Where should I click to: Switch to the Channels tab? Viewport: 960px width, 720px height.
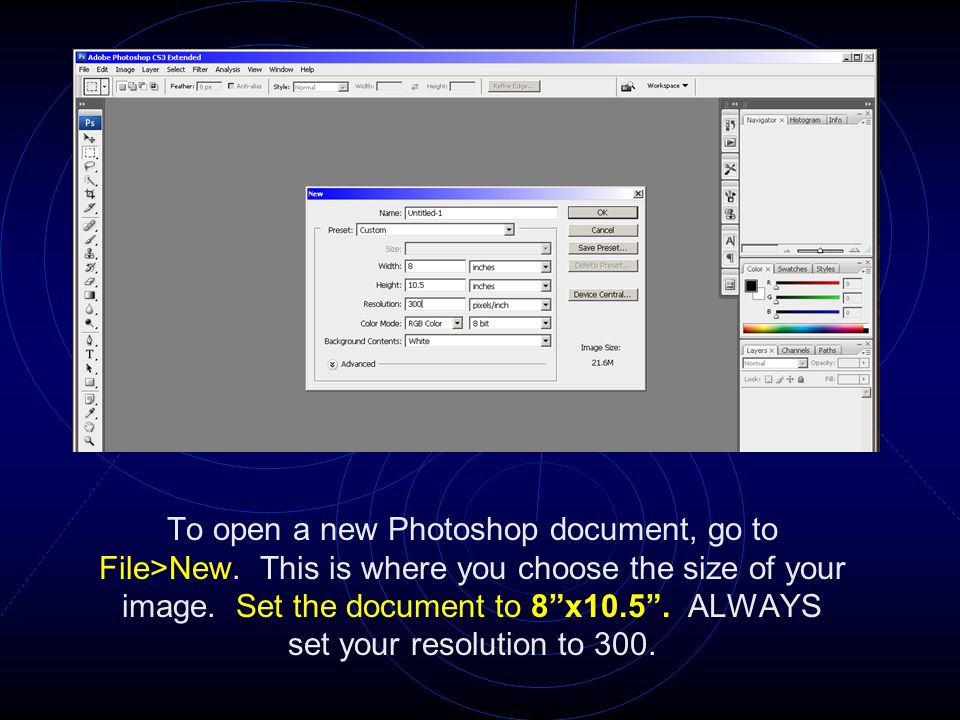(x=795, y=350)
